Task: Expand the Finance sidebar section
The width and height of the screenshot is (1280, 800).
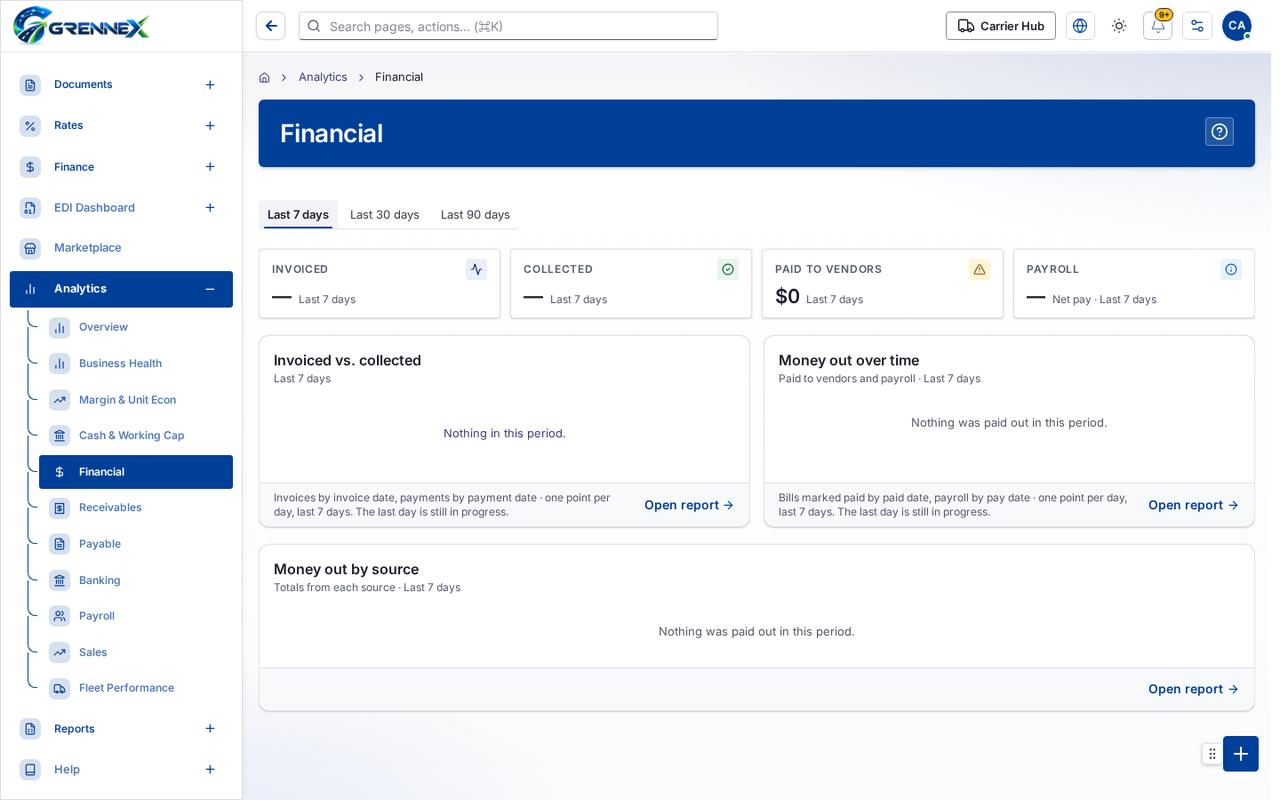Action: 210,167
